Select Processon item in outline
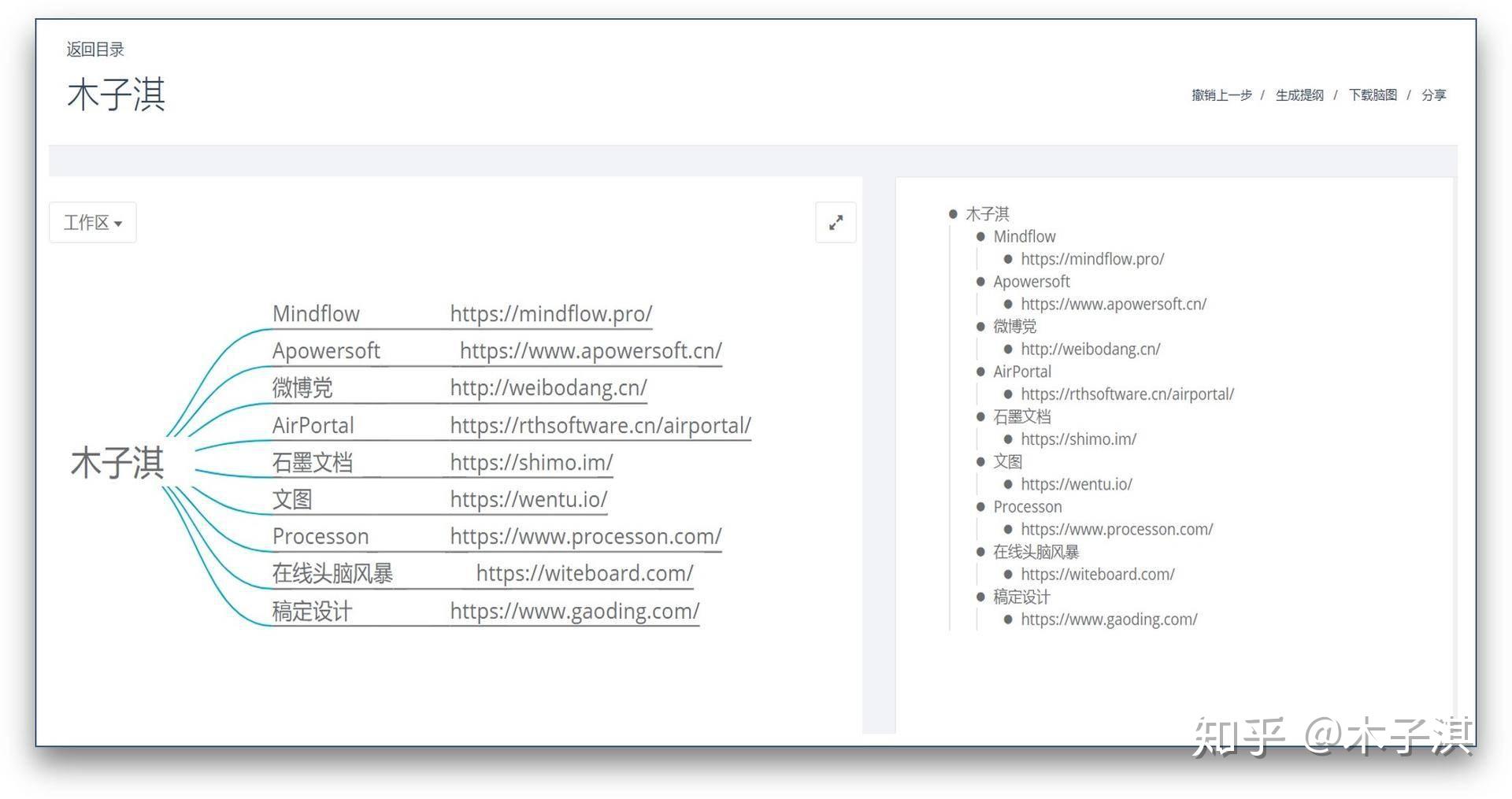 1027,507
